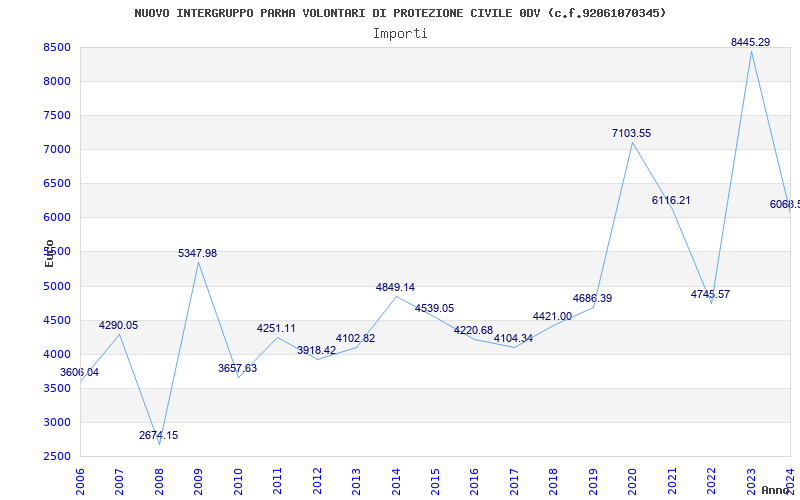Click the data label 4251.11
The height and width of the screenshot is (500, 800).
[276, 328]
